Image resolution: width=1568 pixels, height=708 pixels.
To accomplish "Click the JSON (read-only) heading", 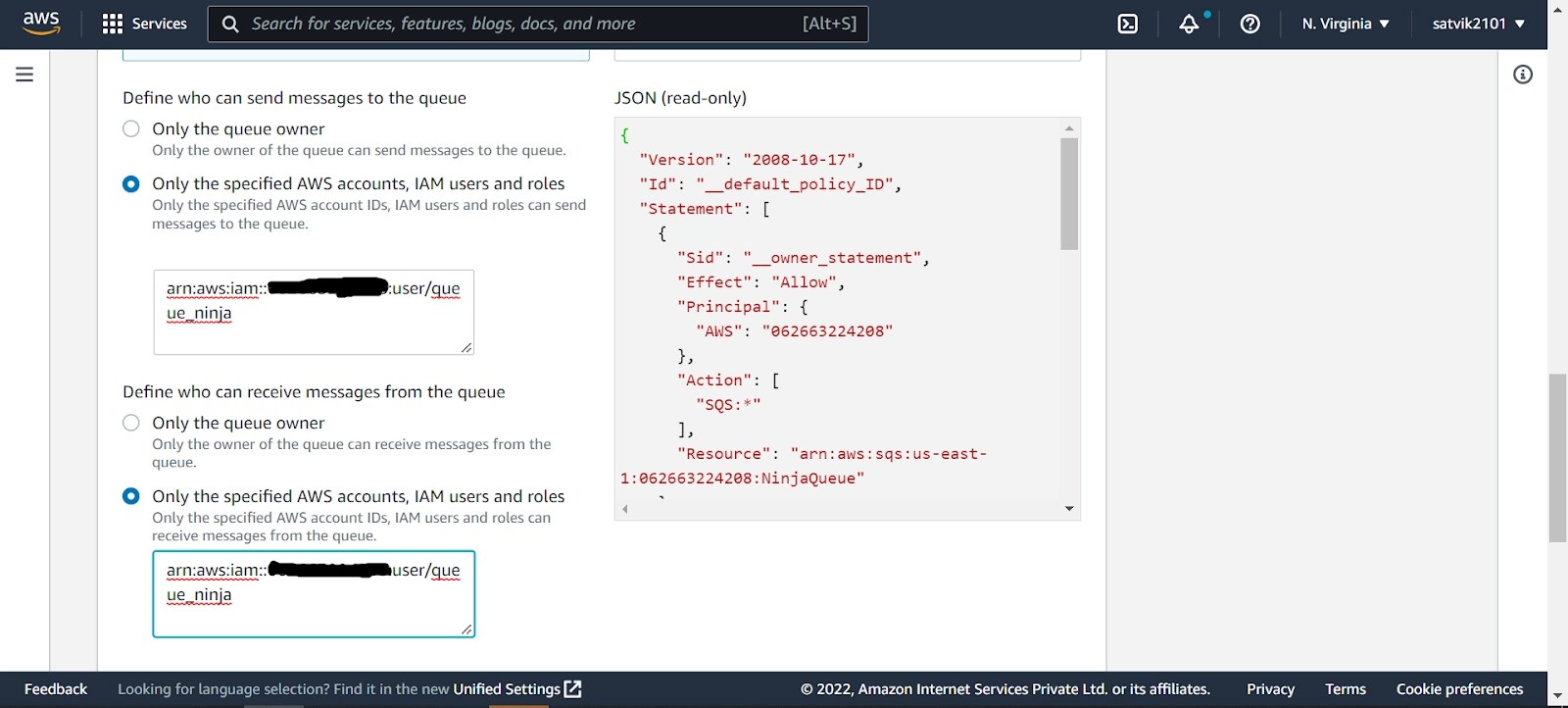I will point(680,98).
